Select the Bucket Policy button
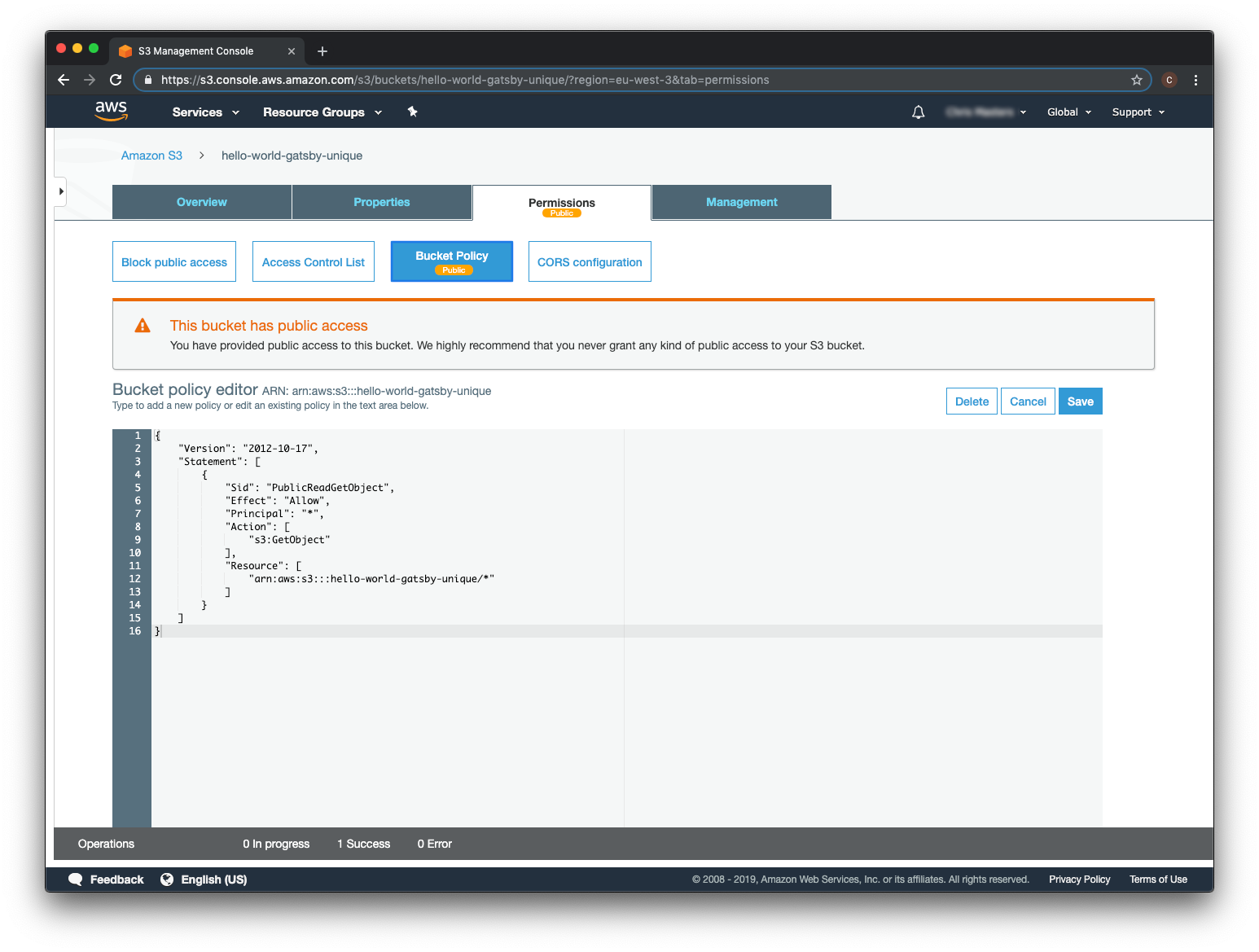Viewport: 1259px width, 952px height. [452, 261]
